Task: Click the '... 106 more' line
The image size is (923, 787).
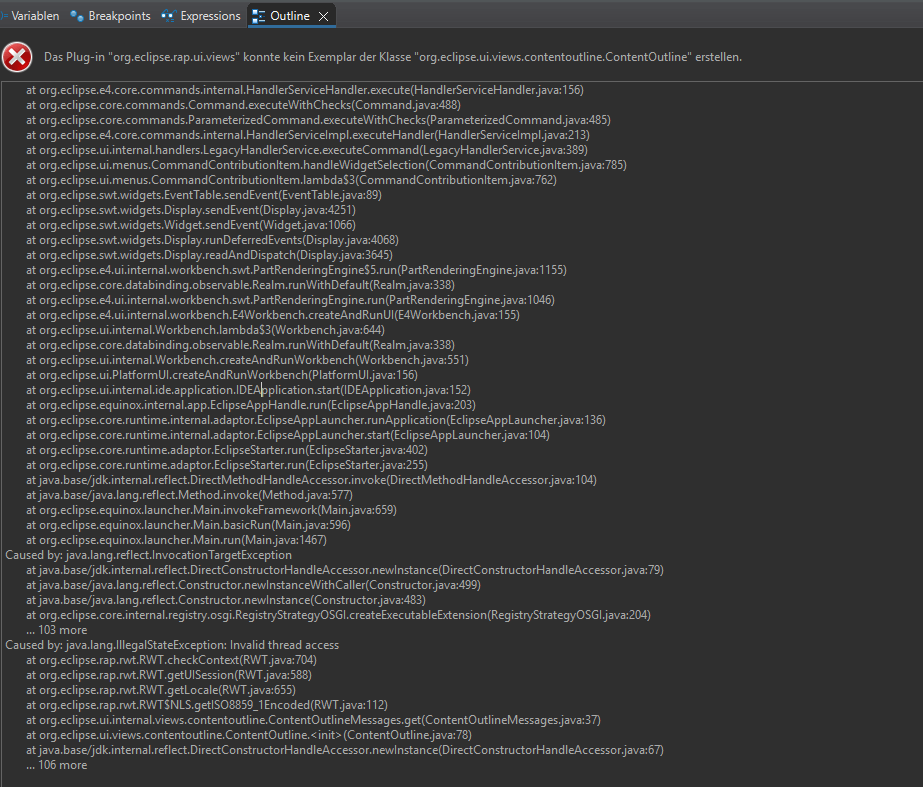Action: [57, 765]
